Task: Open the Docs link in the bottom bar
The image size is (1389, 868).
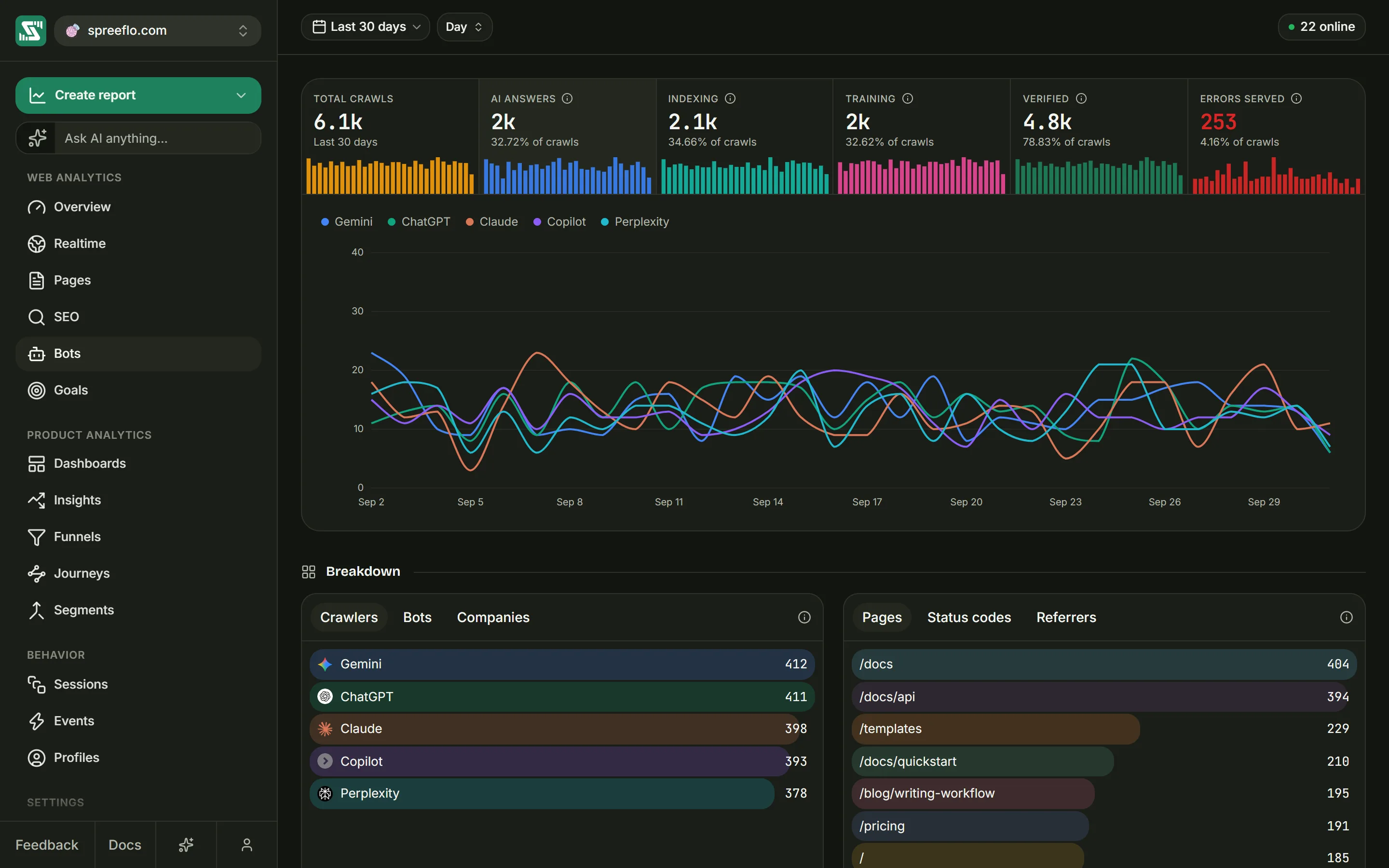Action: (125, 845)
